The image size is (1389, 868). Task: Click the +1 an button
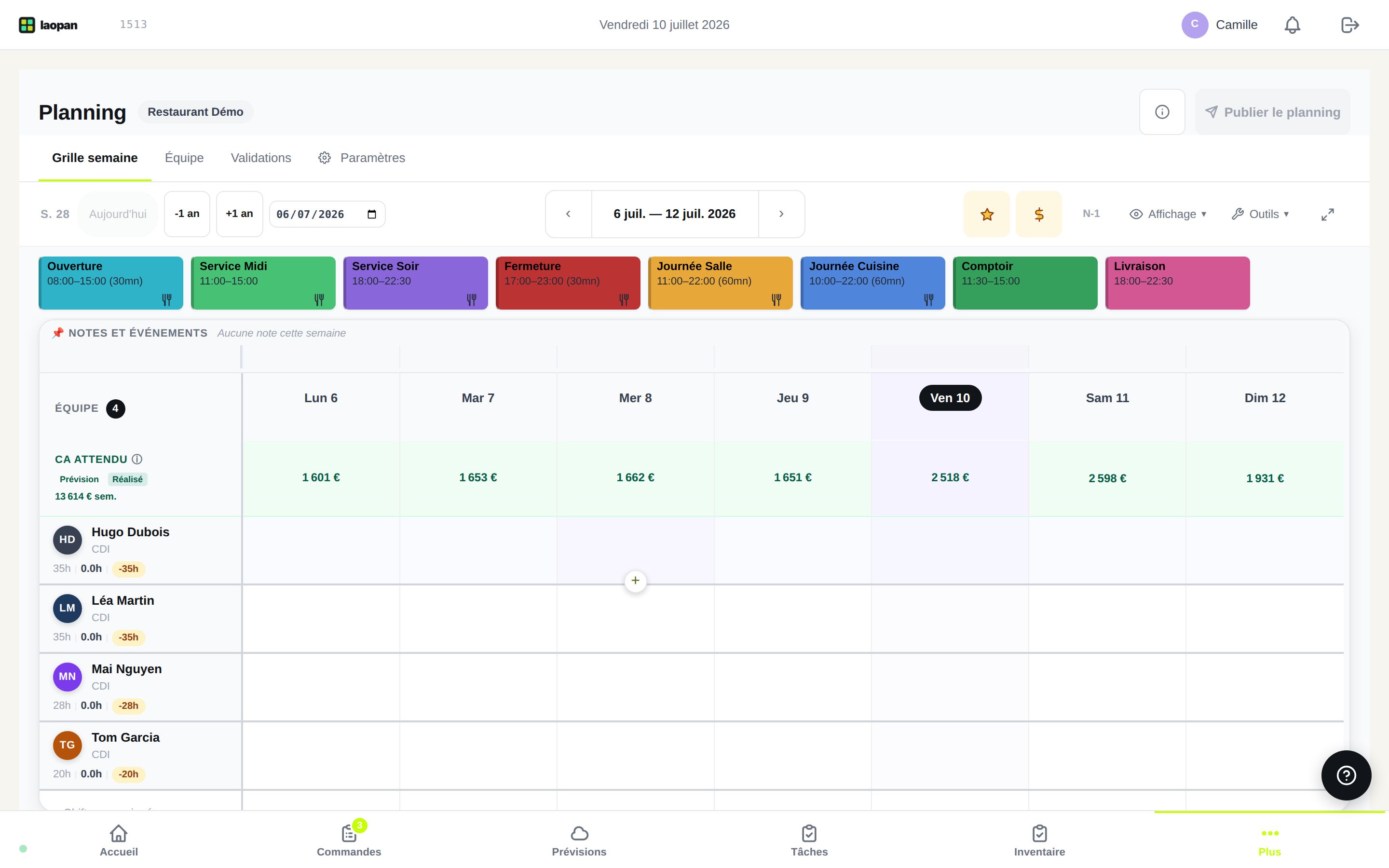tap(239, 214)
